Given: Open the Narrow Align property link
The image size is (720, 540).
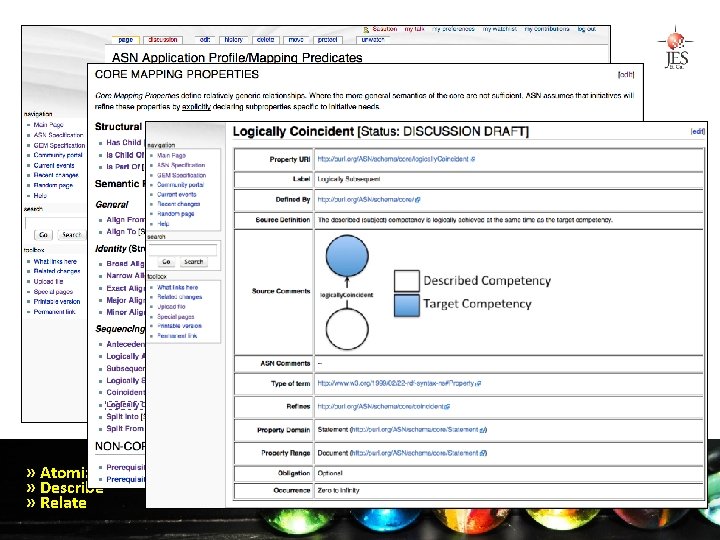Looking at the screenshot, I should pyautogui.click(x=125, y=276).
